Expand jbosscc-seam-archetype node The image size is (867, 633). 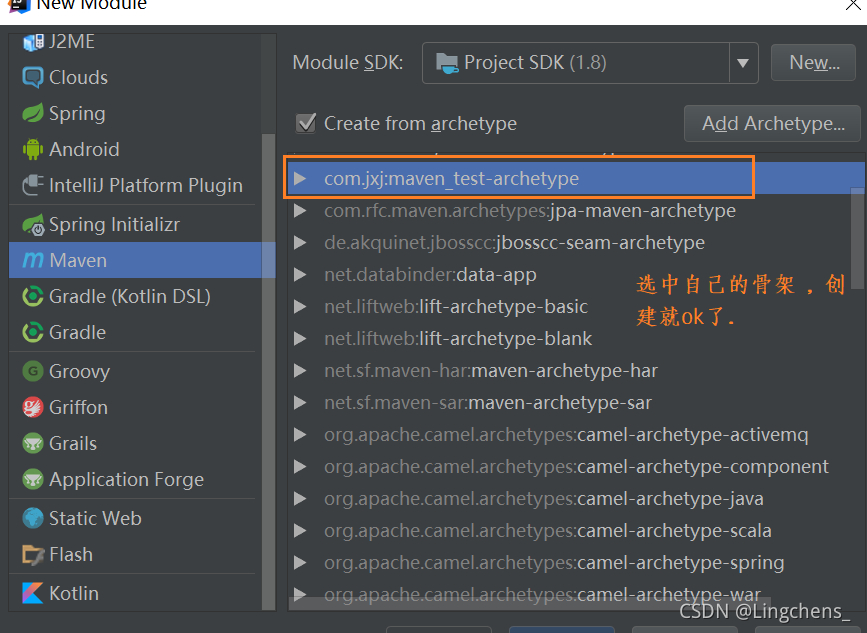(x=300, y=243)
